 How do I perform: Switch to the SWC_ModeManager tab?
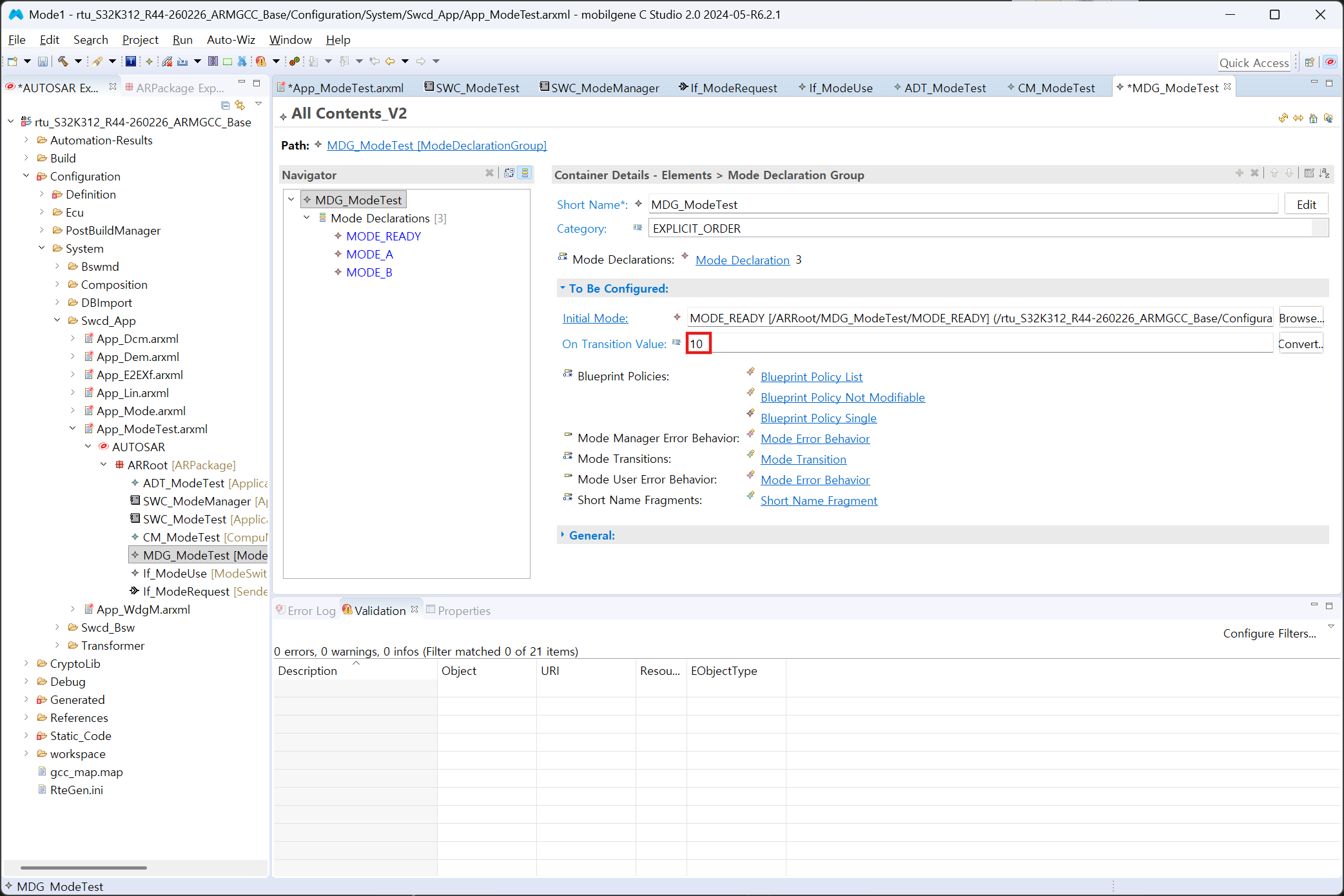(599, 88)
